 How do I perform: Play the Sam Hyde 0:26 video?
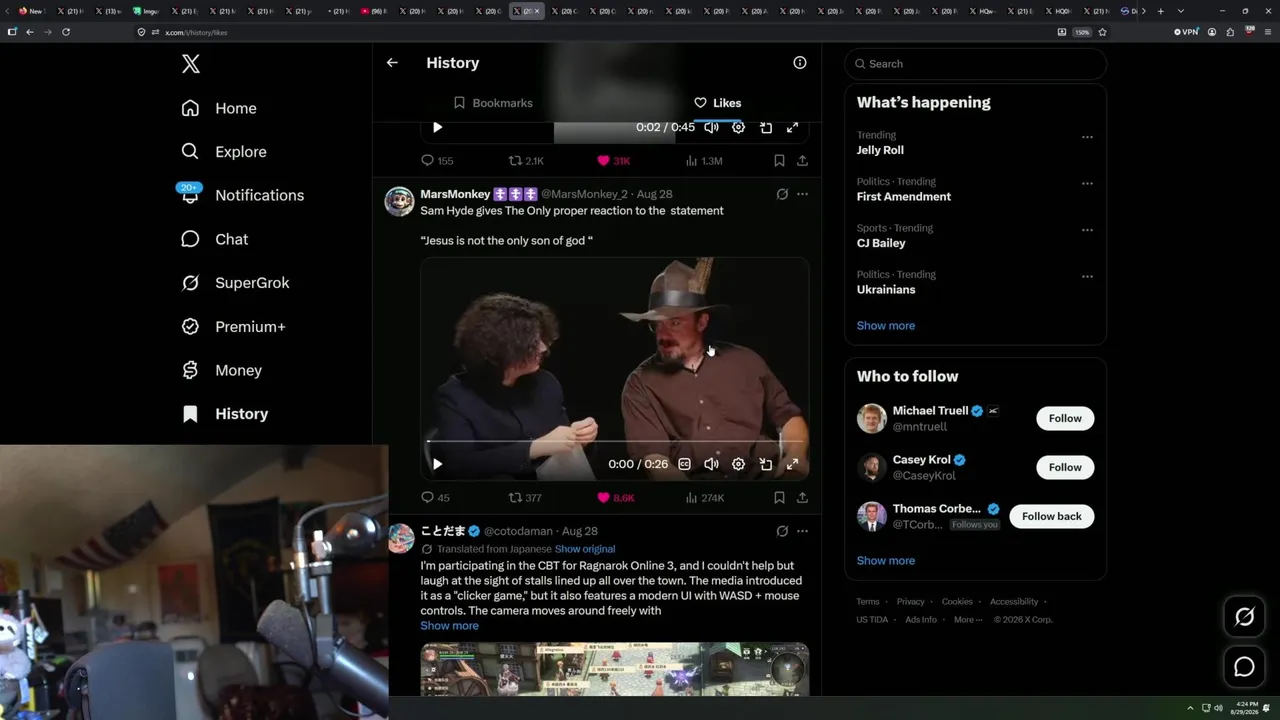point(437,464)
